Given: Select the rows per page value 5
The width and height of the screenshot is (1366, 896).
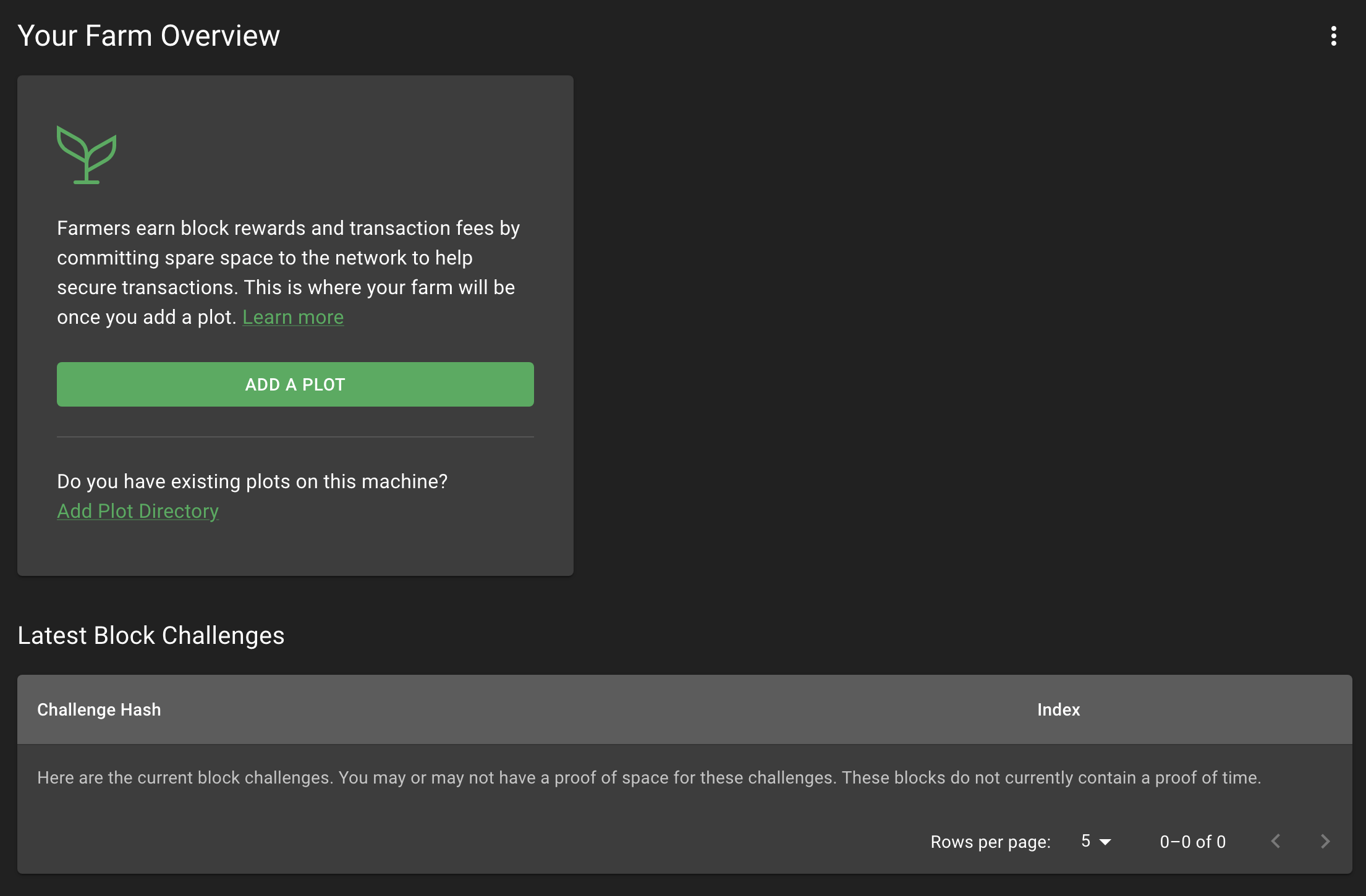Looking at the screenshot, I should [1086, 841].
